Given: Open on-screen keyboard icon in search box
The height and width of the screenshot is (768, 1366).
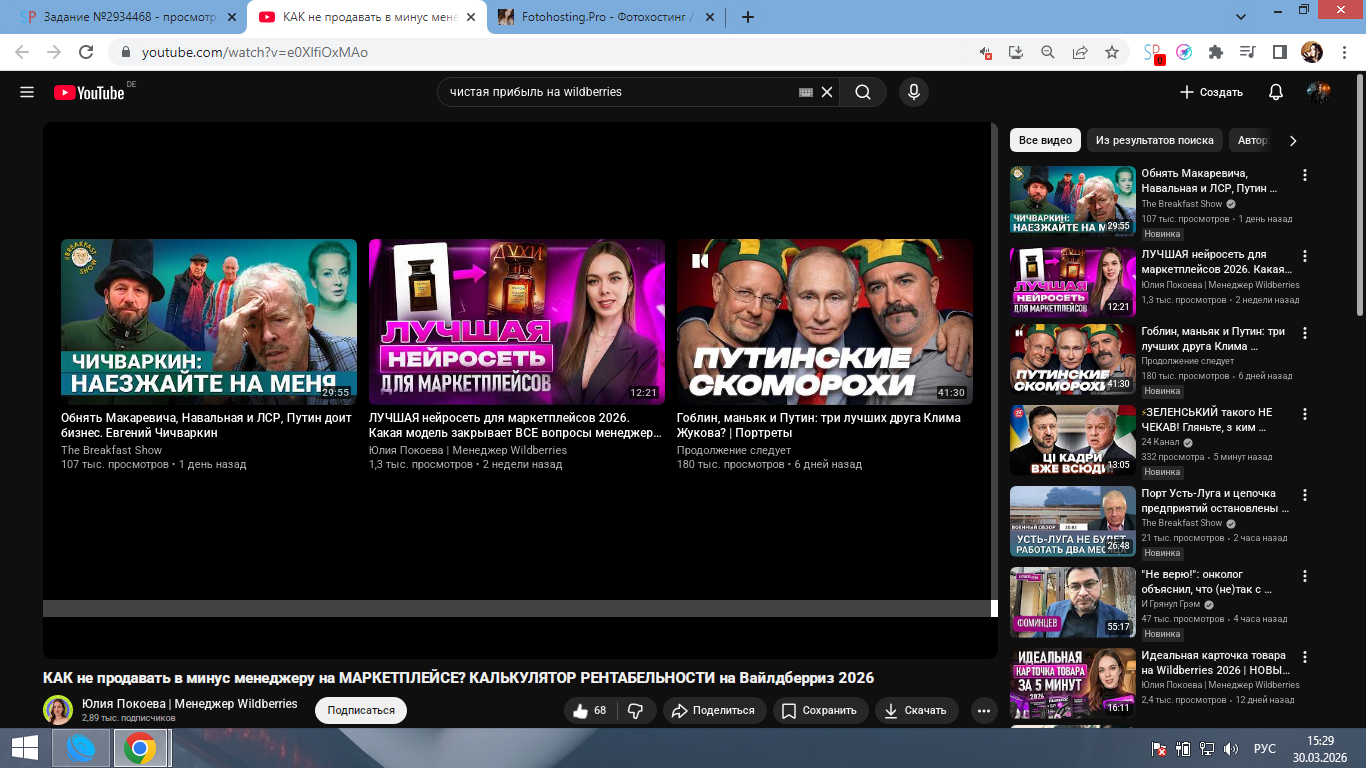Looking at the screenshot, I should 806,92.
